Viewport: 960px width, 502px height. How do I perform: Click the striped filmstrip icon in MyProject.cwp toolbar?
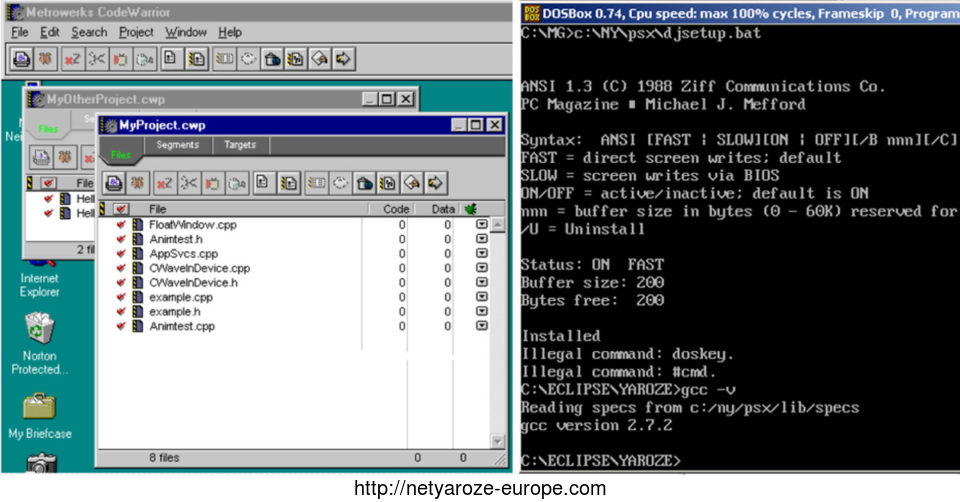coord(317,183)
